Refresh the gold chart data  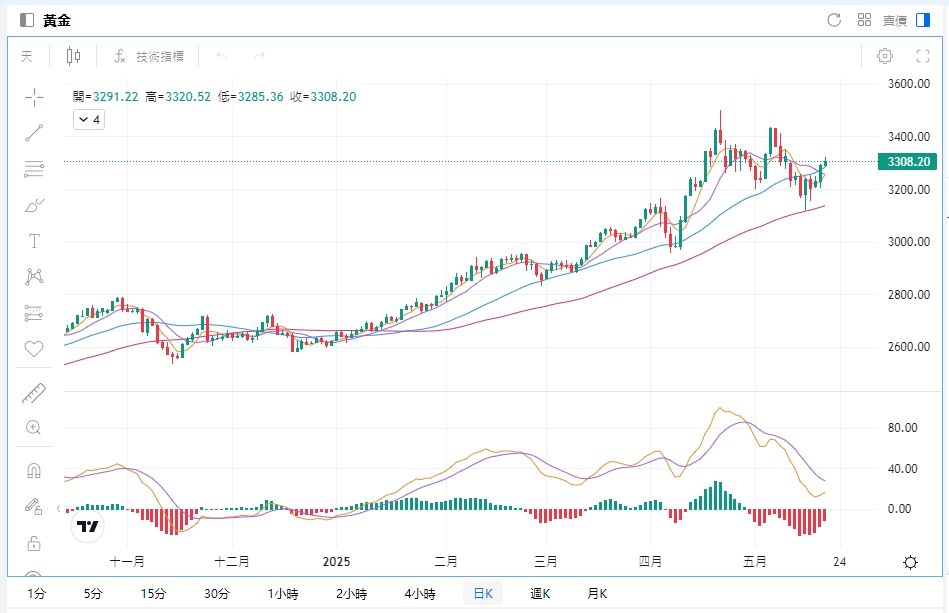(834, 20)
